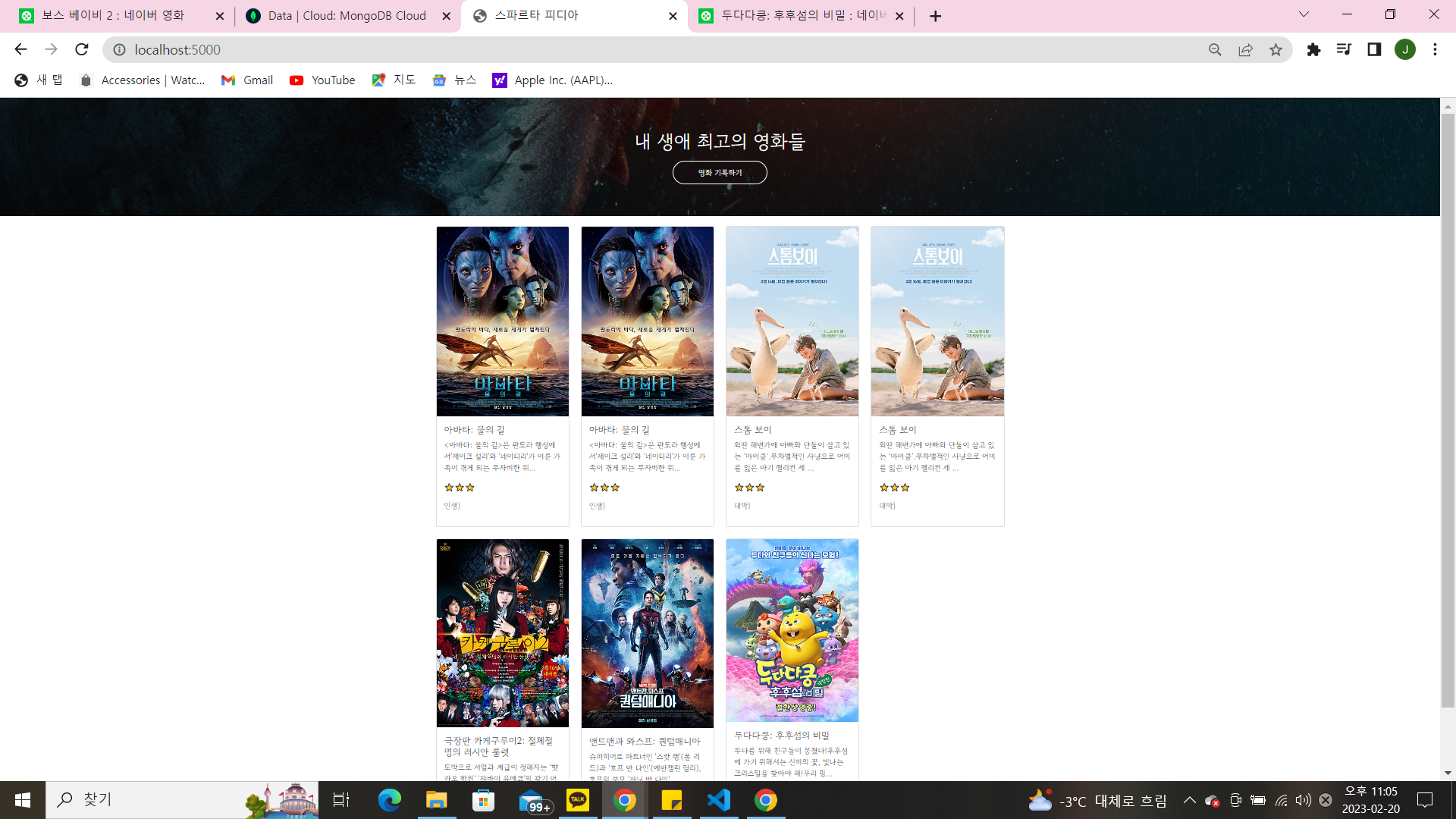
Task: Open YouTube bookmark
Action: (322, 80)
